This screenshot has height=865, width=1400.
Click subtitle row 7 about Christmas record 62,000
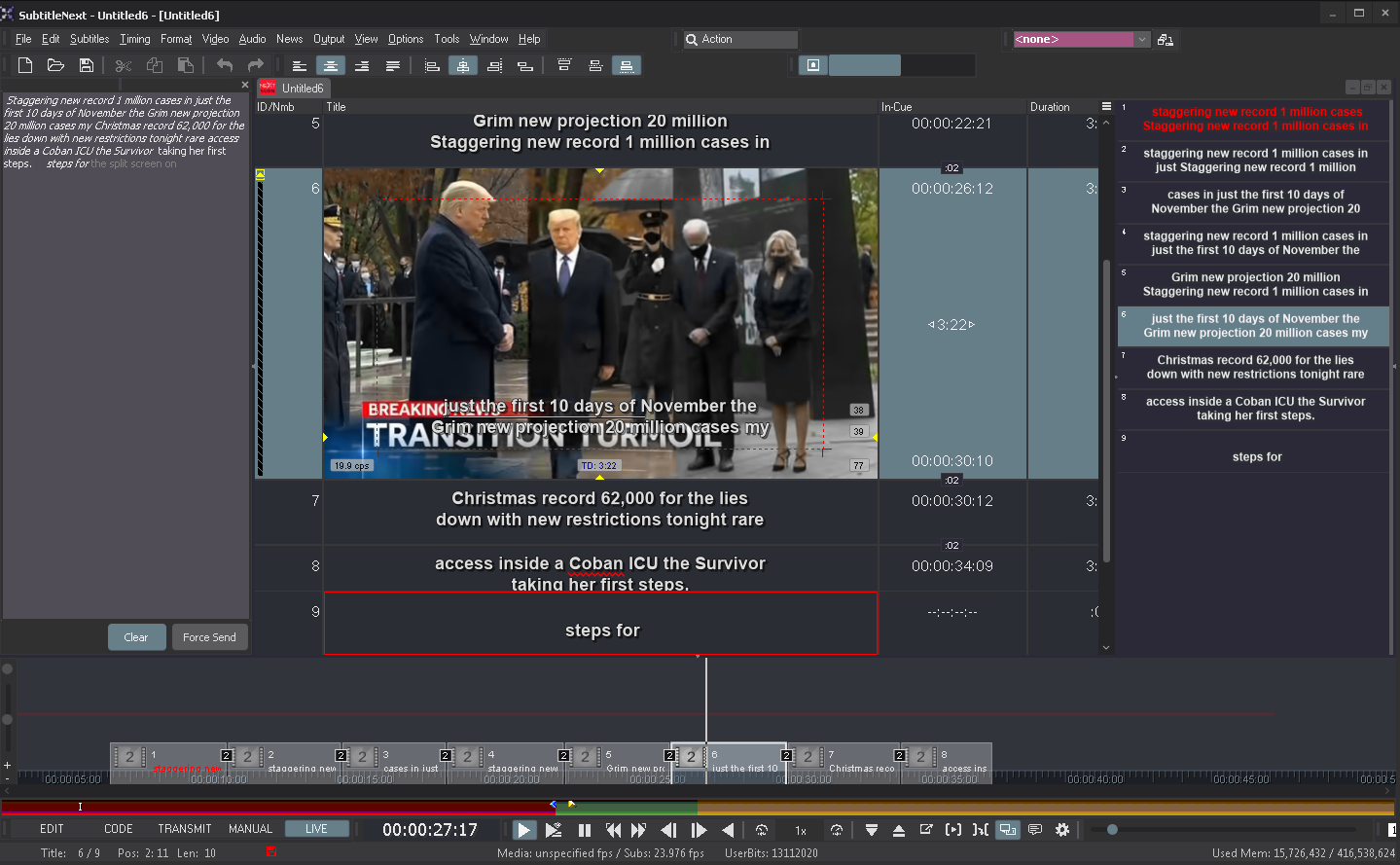599,509
